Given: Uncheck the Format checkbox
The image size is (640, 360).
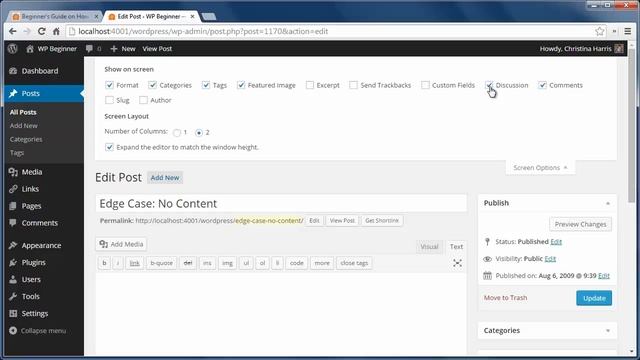Looking at the screenshot, I should point(109,85).
